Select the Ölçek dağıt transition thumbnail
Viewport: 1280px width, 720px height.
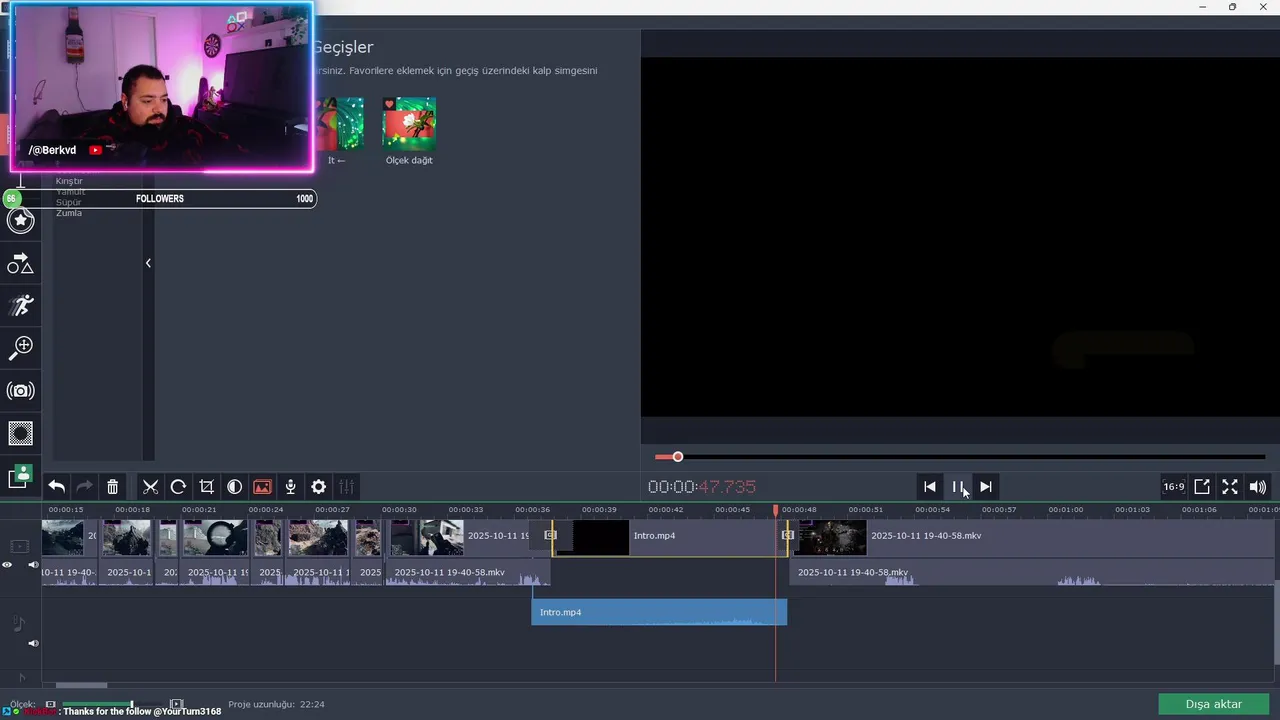pyautogui.click(x=409, y=124)
